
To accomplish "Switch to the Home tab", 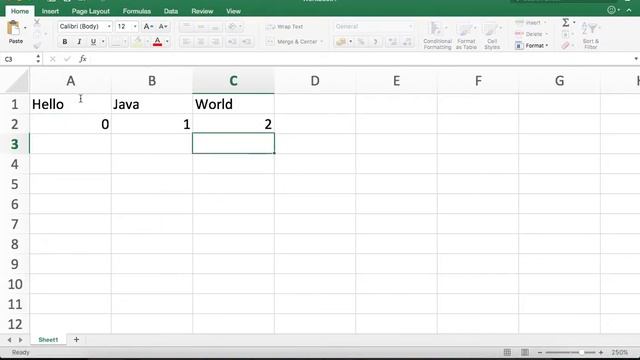I will tap(20, 11).
